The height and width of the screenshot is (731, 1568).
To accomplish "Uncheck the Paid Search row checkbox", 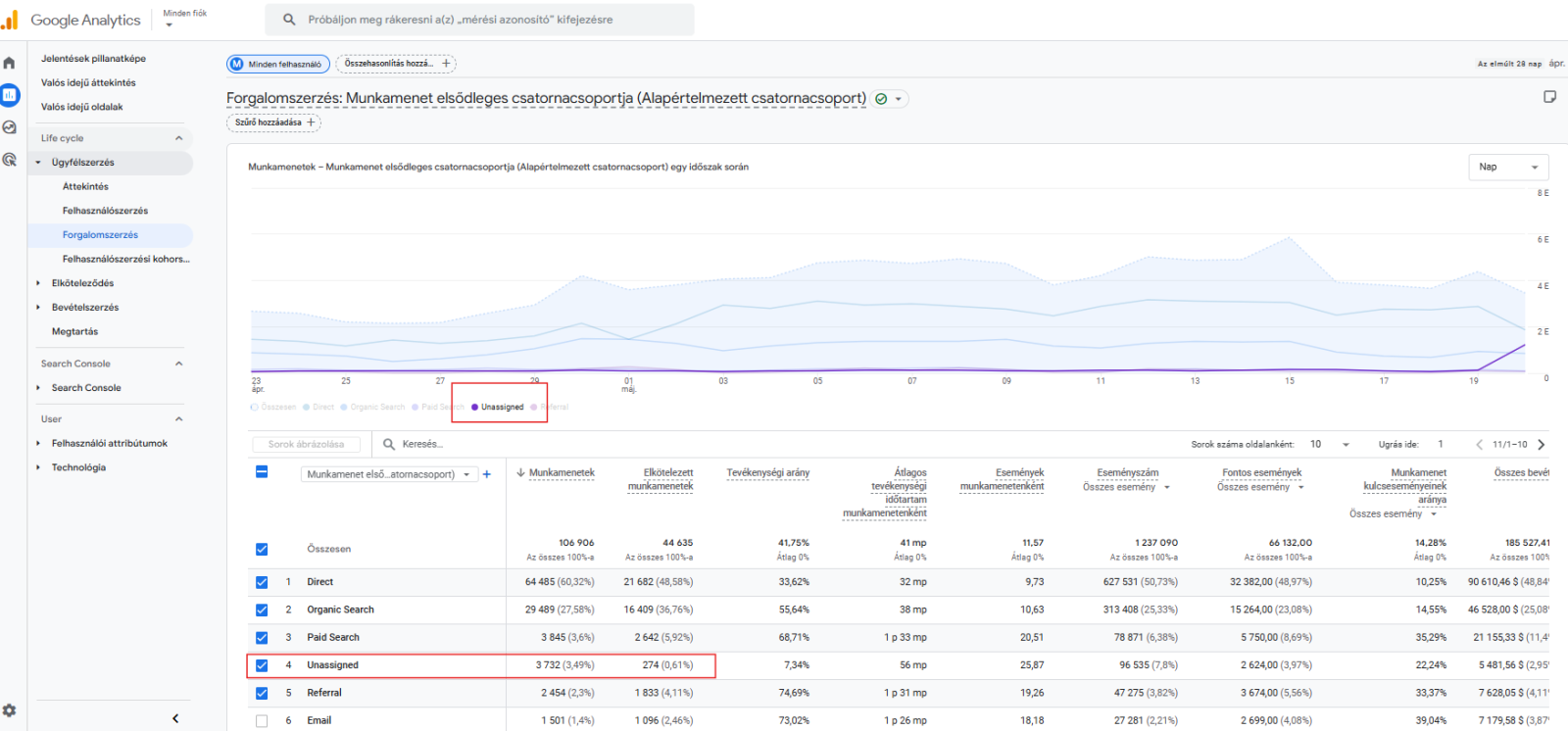I will pos(262,637).
